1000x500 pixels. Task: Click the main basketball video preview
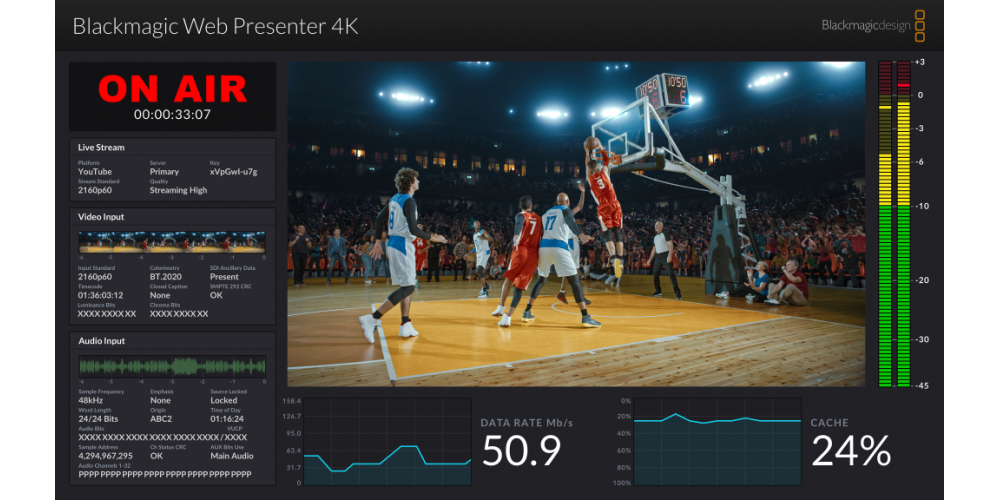pyautogui.click(x=576, y=224)
